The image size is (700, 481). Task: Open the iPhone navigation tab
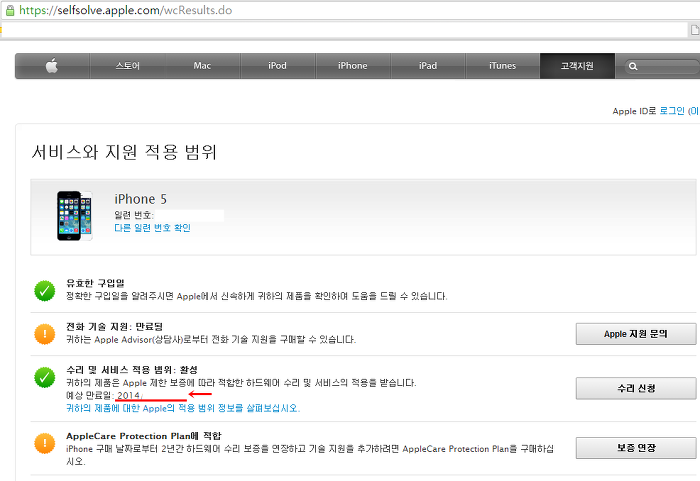pos(353,66)
